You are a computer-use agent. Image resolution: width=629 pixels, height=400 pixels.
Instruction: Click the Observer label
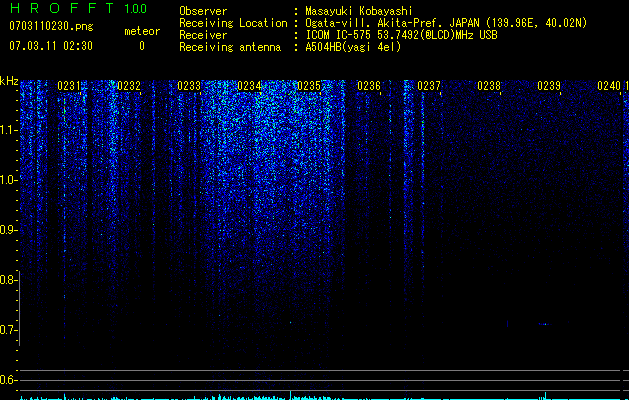(x=203, y=11)
